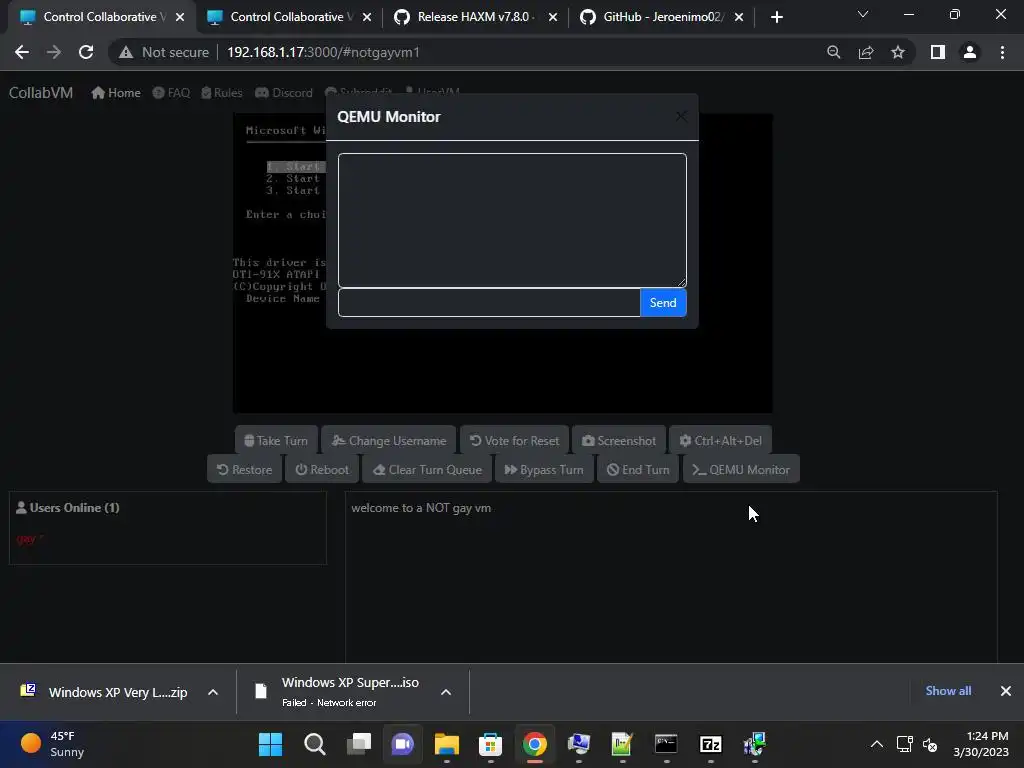The width and height of the screenshot is (1024, 768).
Task: Open the Discord link
Action: click(x=283, y=93)
